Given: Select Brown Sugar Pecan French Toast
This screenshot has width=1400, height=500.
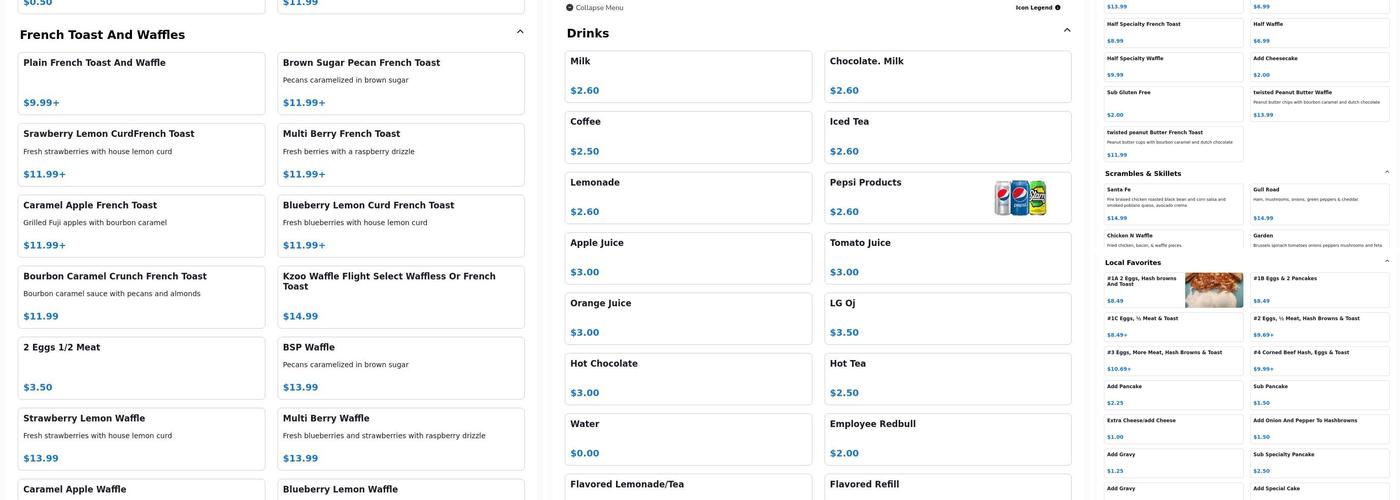Looking at the screenshot, I should tap(401, 83).
